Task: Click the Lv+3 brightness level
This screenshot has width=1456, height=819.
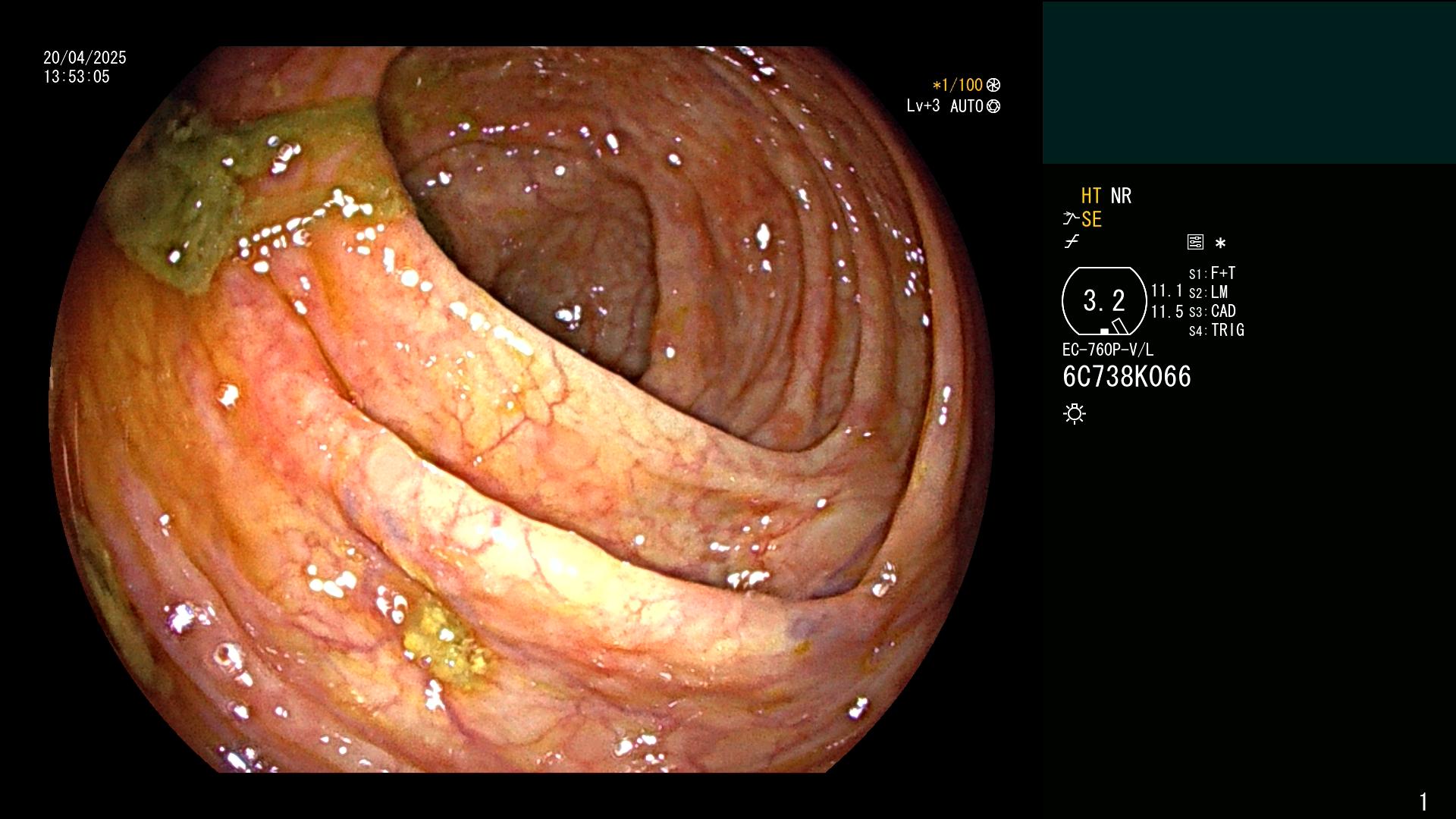Action: [x=923, y=106]
